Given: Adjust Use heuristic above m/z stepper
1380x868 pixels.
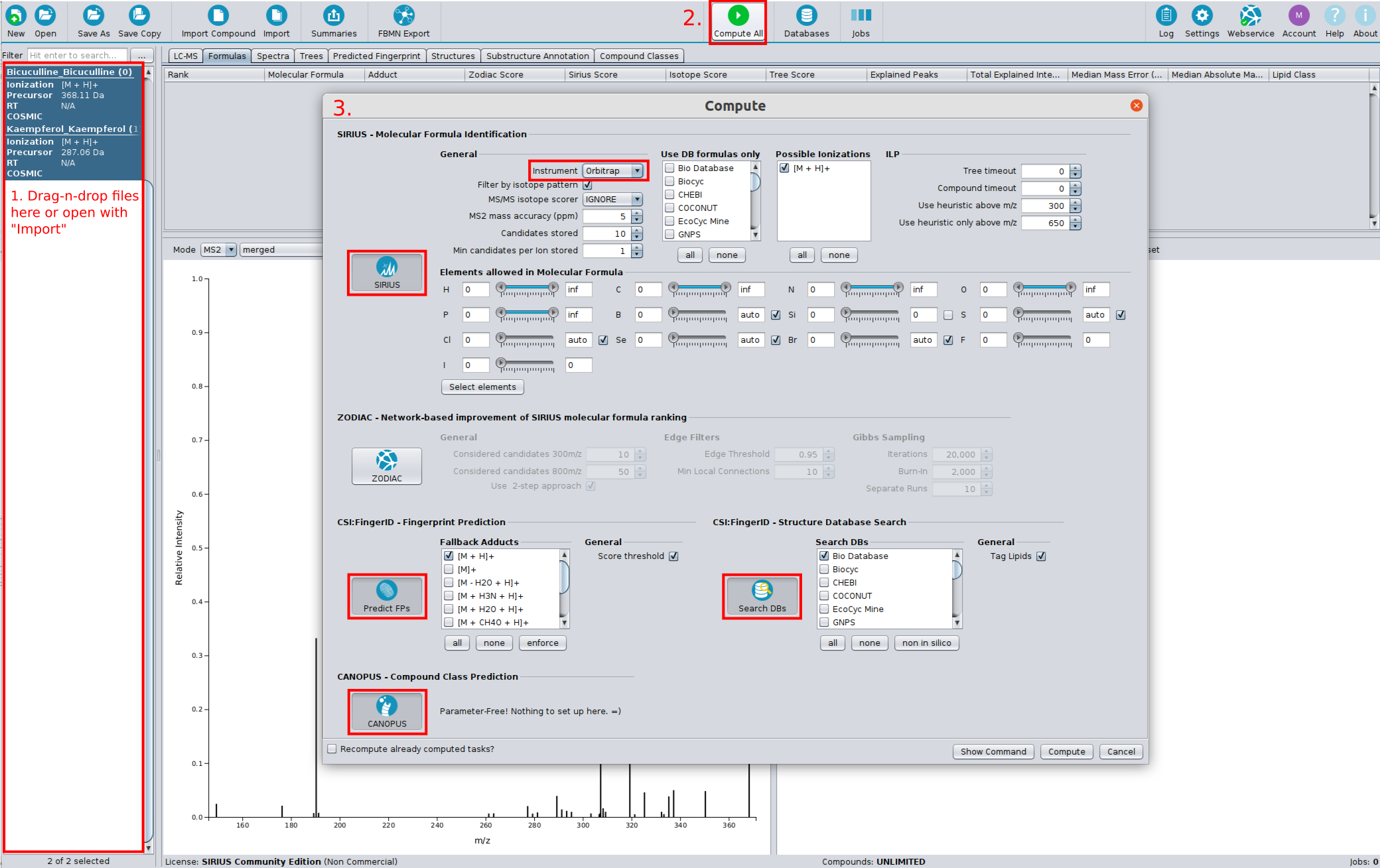Looking at the screenshot, I should pyautogui.click(x=1075, y=206).
